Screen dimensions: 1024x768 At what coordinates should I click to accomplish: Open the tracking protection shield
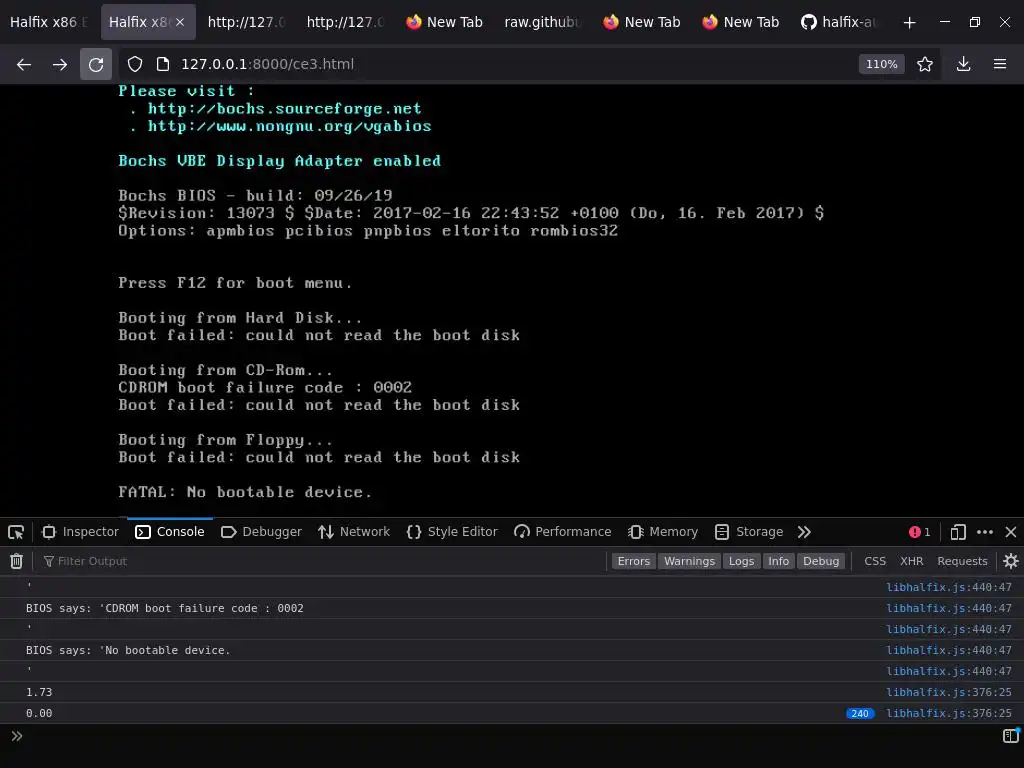135,64
